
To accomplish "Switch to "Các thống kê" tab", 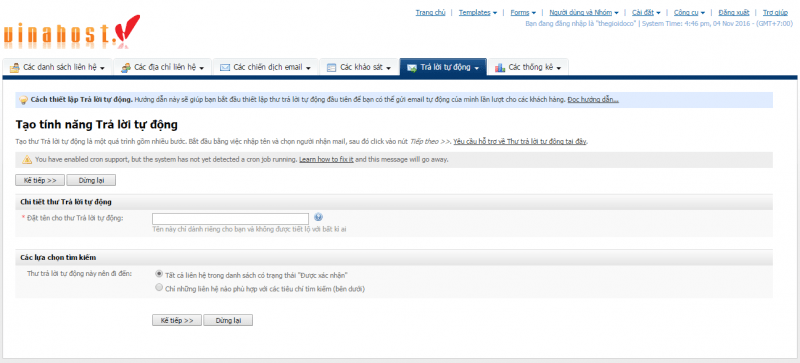I will tap(529, 67).
